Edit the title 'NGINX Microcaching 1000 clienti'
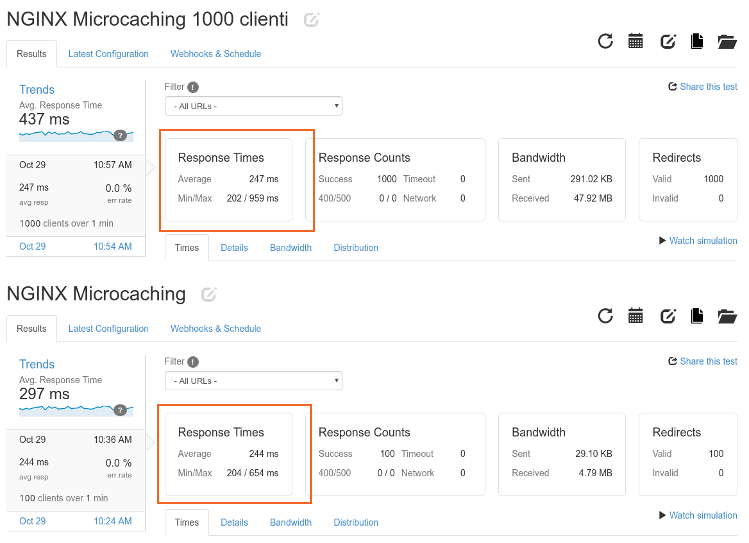This screenshot has height=543, width=749. [311, 20]
